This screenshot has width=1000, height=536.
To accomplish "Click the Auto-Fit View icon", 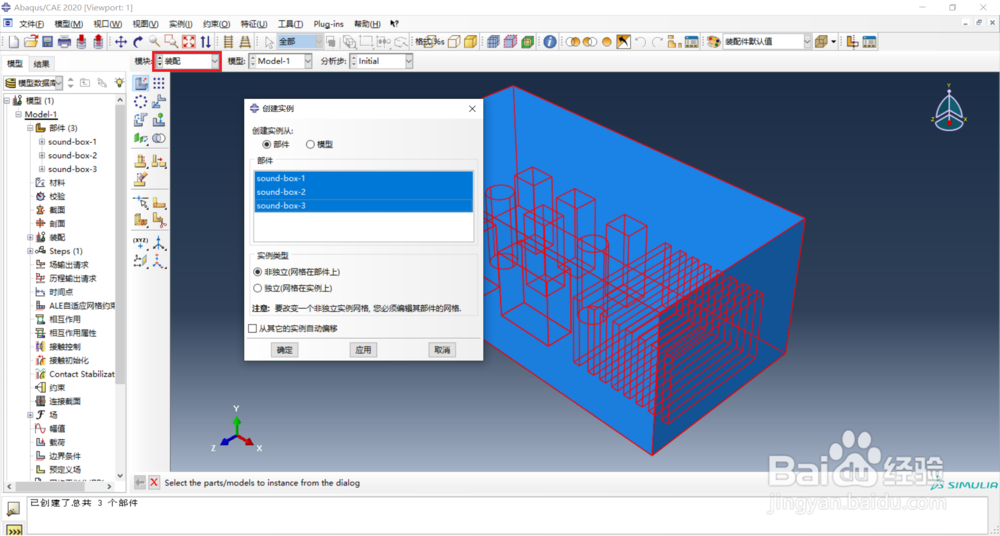I will (x=189, y=42).
